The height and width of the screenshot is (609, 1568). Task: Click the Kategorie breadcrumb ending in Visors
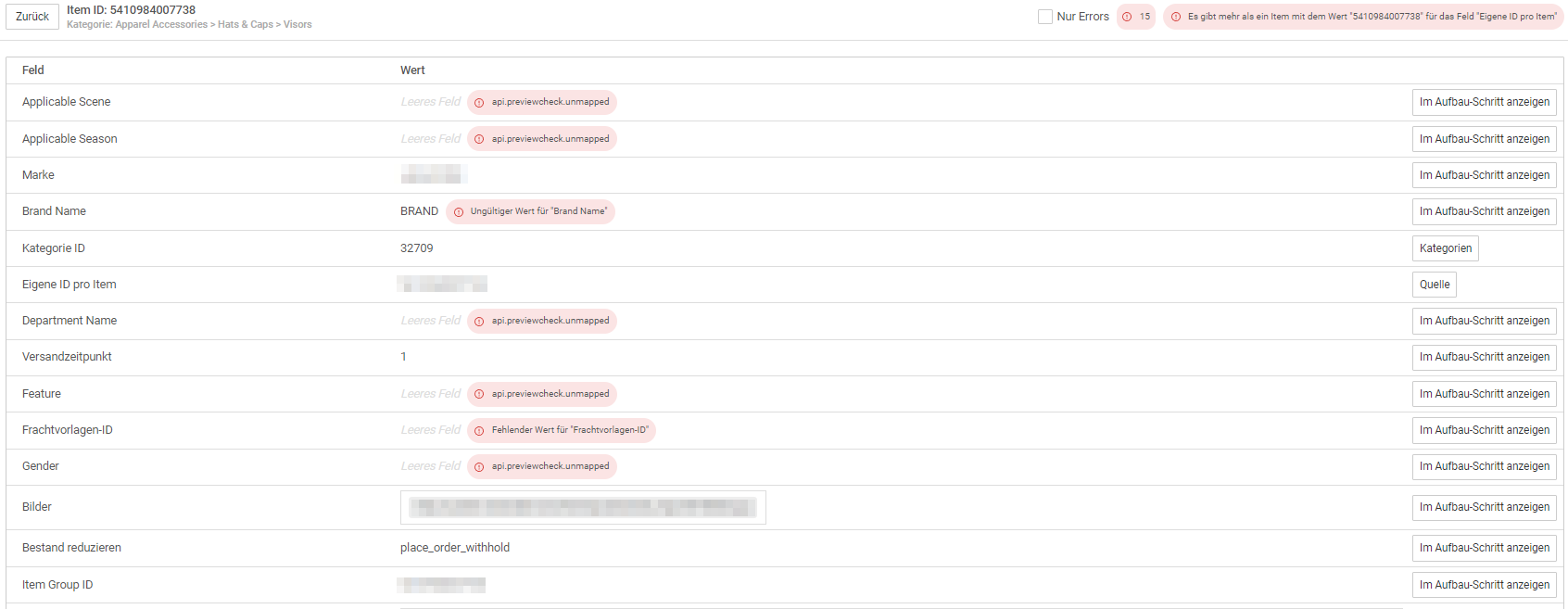pyautogui.click(x=189, y=24)
